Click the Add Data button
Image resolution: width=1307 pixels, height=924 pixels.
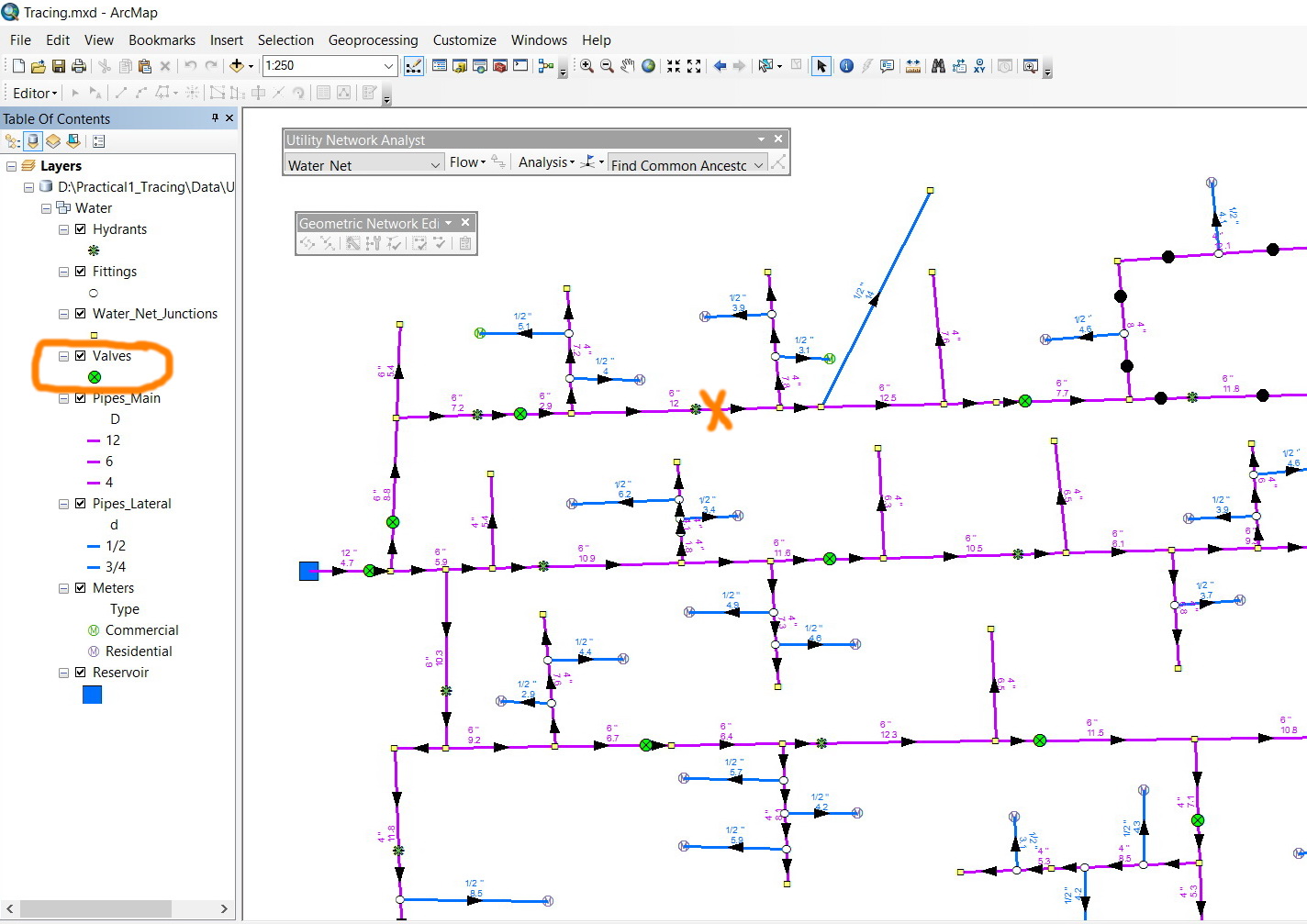237,66
